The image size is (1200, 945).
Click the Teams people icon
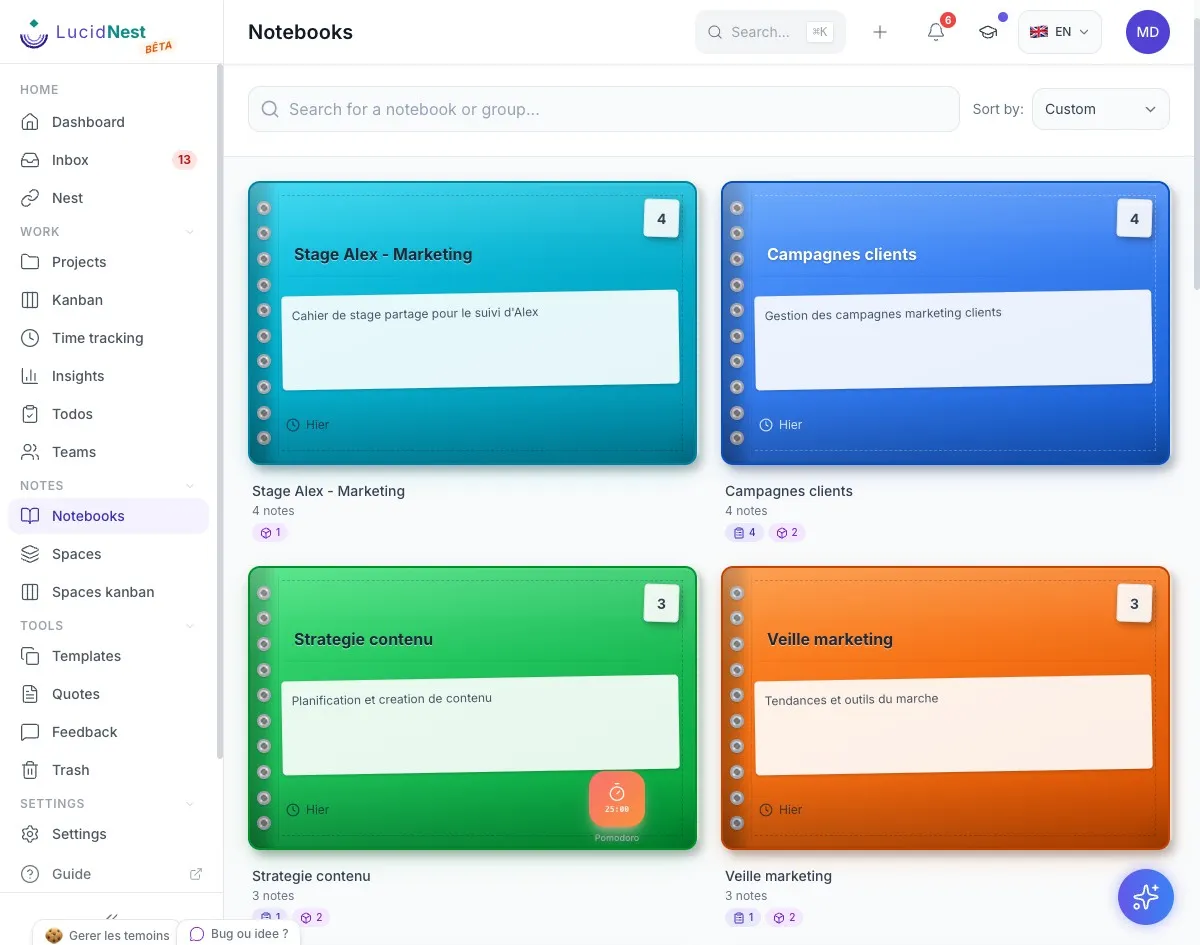[31, 452]
